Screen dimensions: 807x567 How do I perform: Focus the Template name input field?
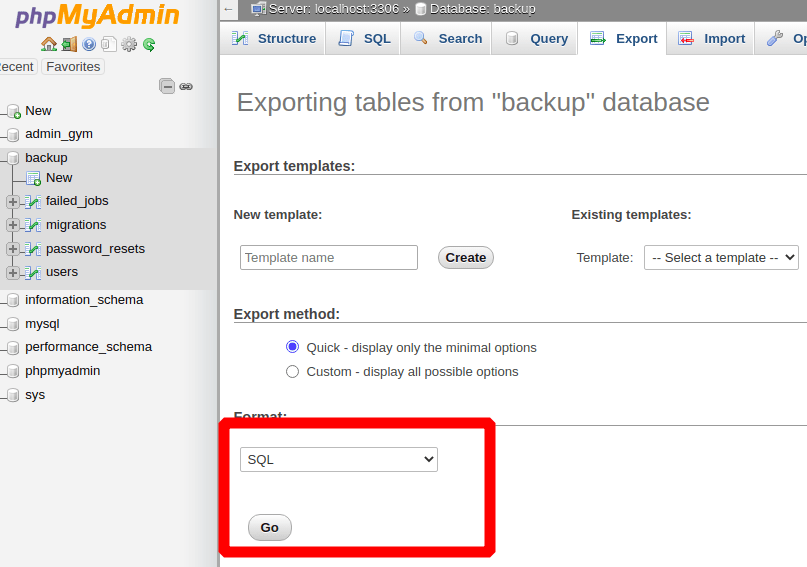[x=329, y=257]
